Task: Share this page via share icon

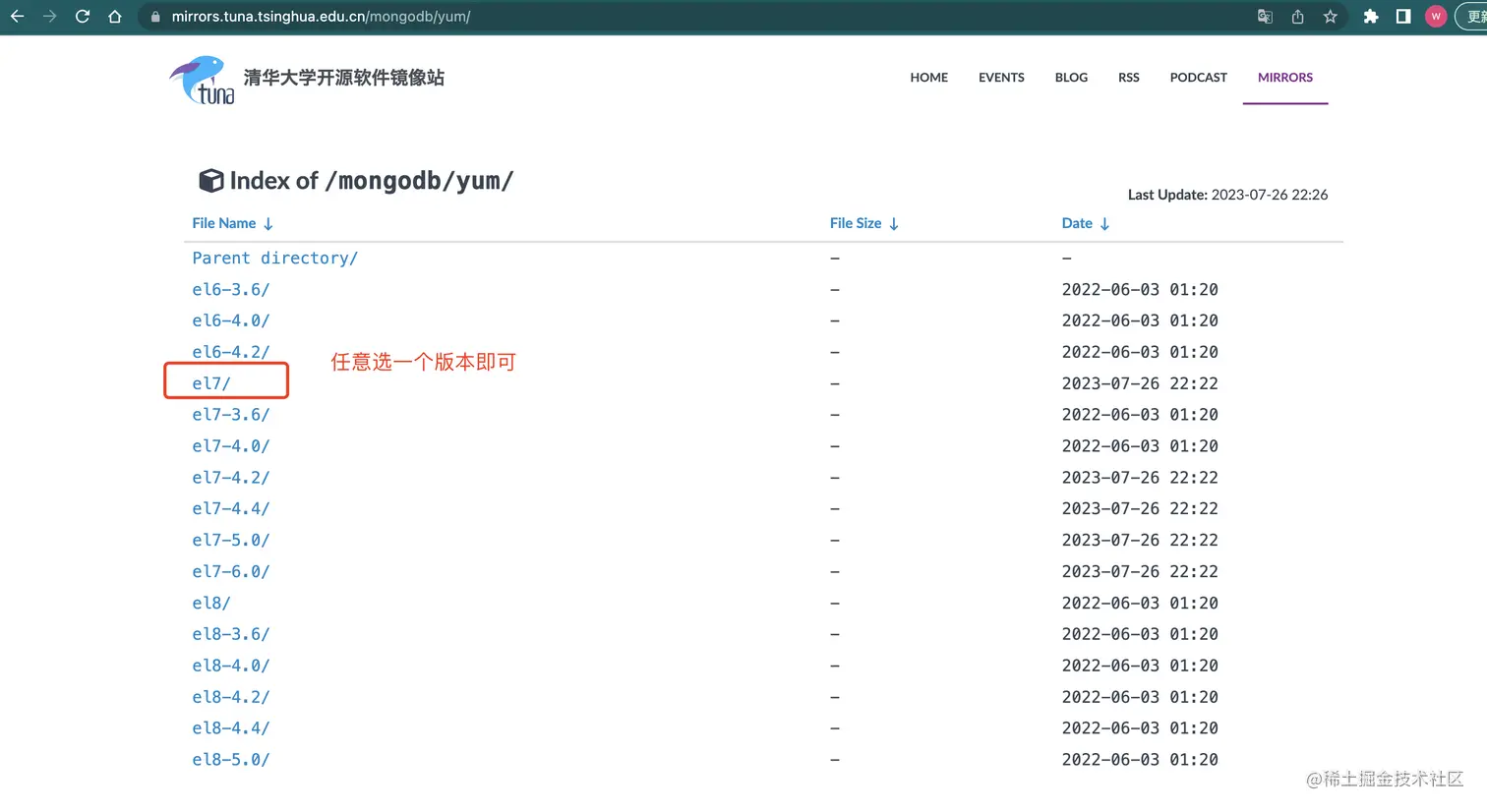Action: (x=1297, y=17)
